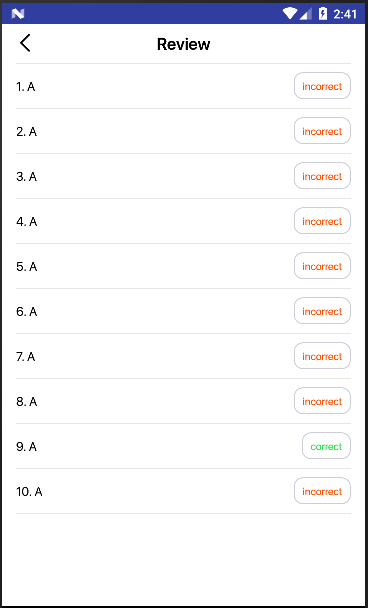Click the 9. A answer text

tap(26, 447)
